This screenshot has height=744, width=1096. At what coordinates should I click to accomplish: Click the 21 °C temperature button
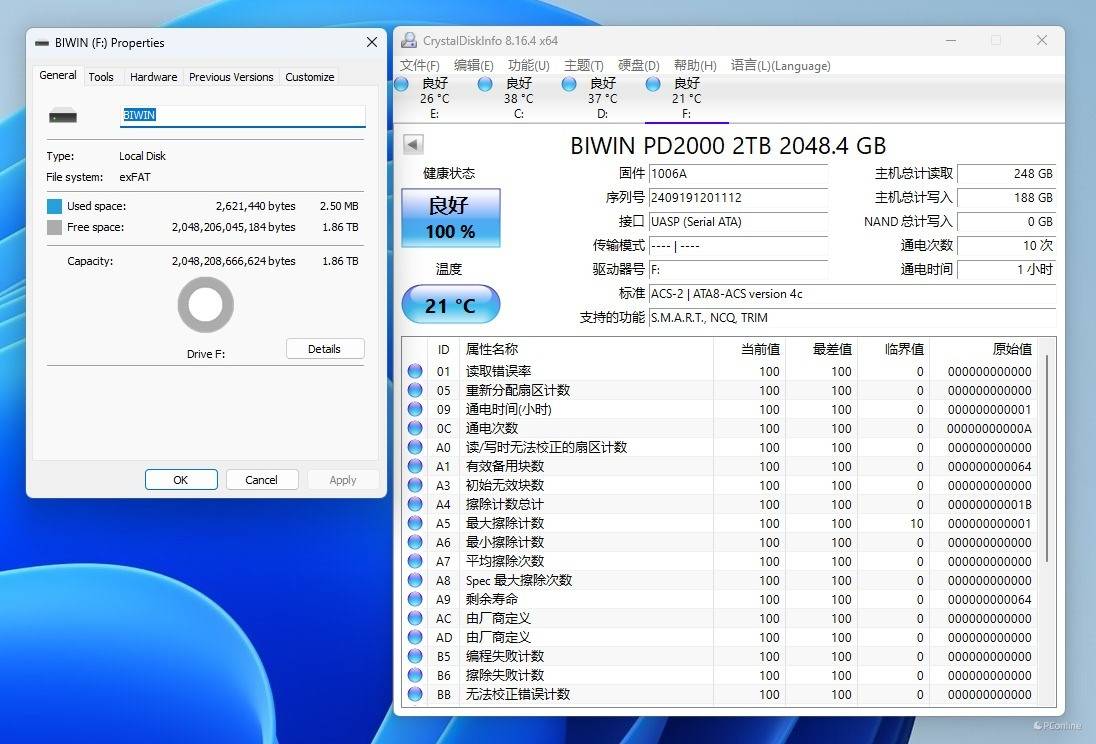pos(451,305)
